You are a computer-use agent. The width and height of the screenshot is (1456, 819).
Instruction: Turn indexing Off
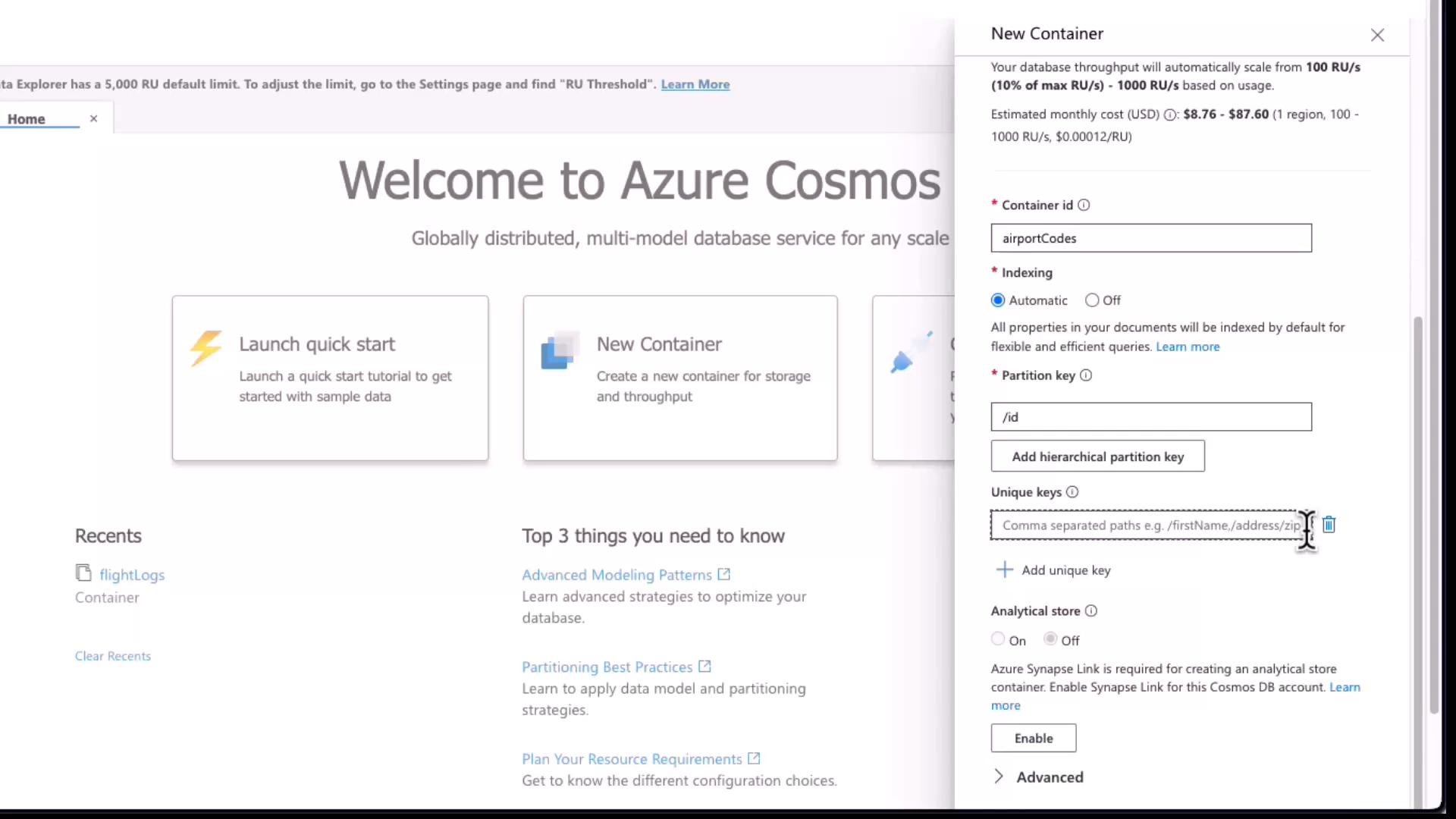click(x=1092, y=300)
